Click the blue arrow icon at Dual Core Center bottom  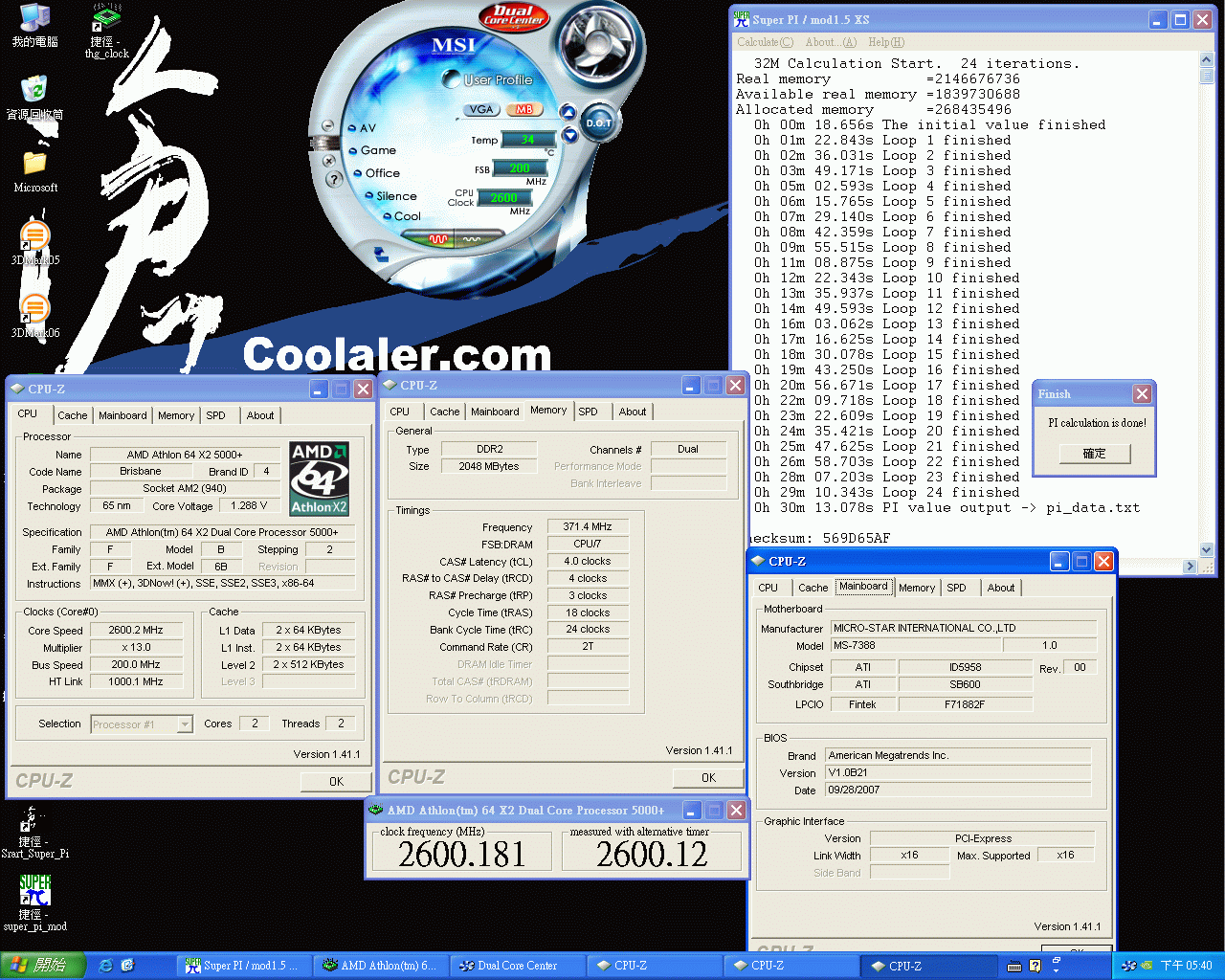pos(381,254)
